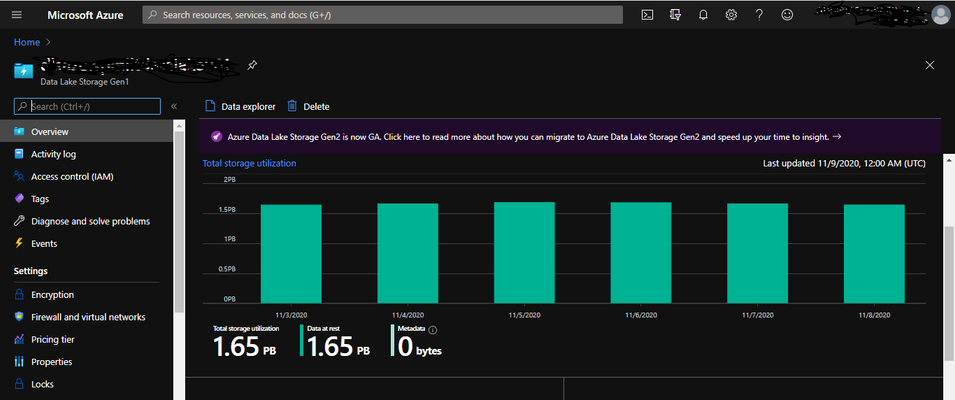Focus the sidebar Search (Ctrl+/) field
955x400 pixels.
(x=87, y=107)
